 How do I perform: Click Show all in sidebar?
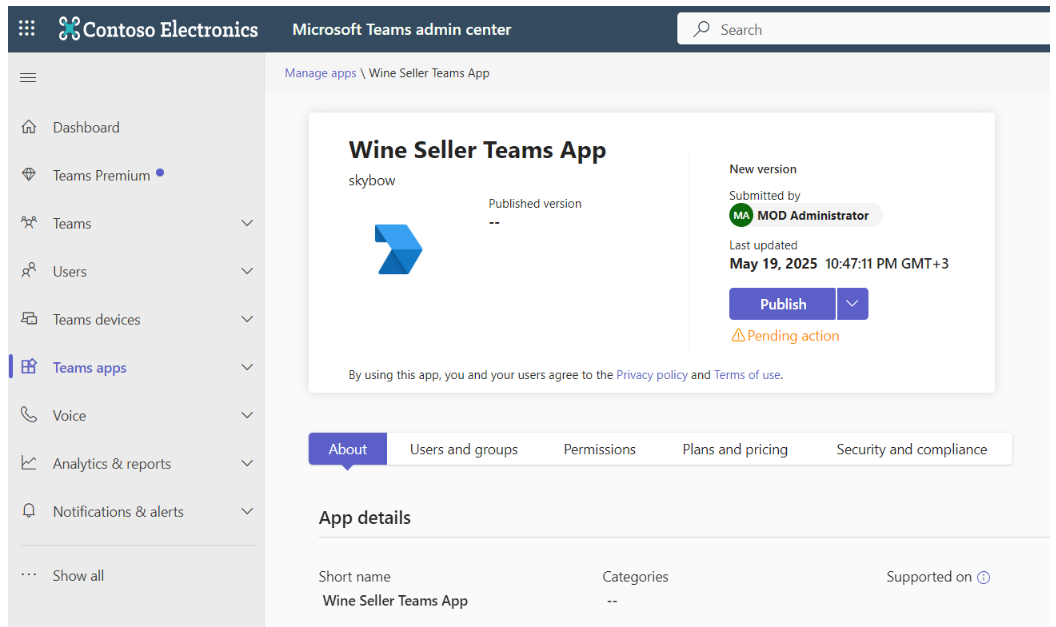(x=78, y=575)
